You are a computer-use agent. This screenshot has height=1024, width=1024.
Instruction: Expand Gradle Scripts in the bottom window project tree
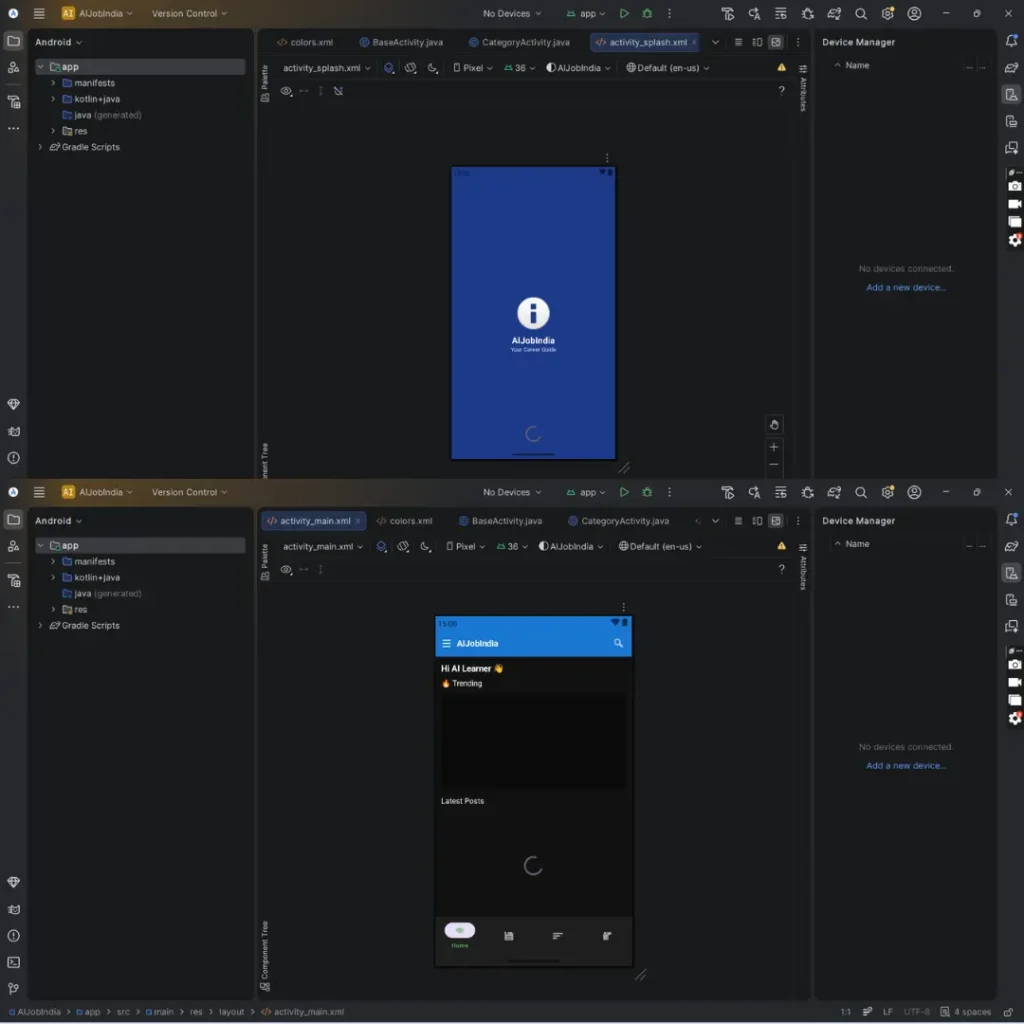click(x=40, y=625)
